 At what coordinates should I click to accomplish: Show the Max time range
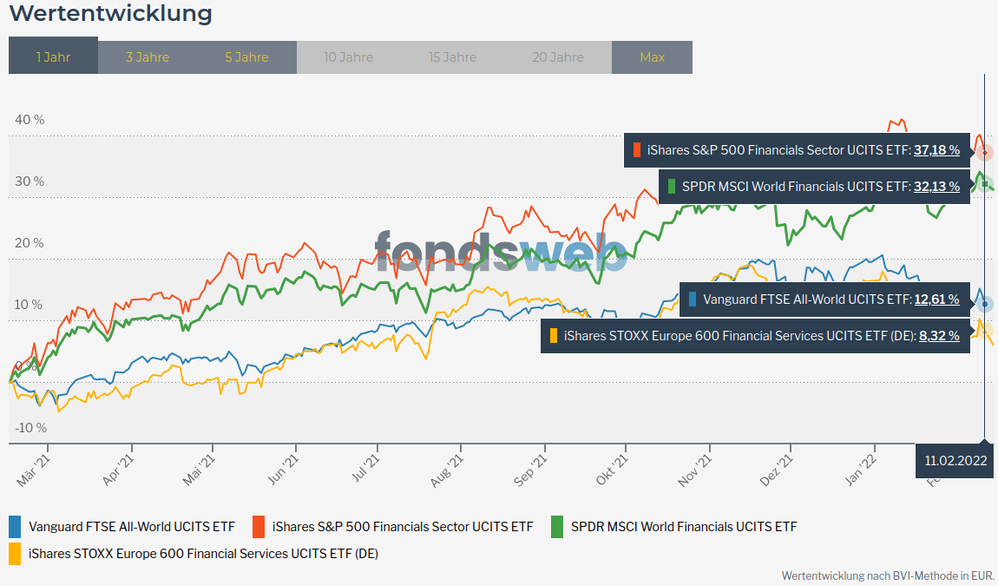click(652, 57)
